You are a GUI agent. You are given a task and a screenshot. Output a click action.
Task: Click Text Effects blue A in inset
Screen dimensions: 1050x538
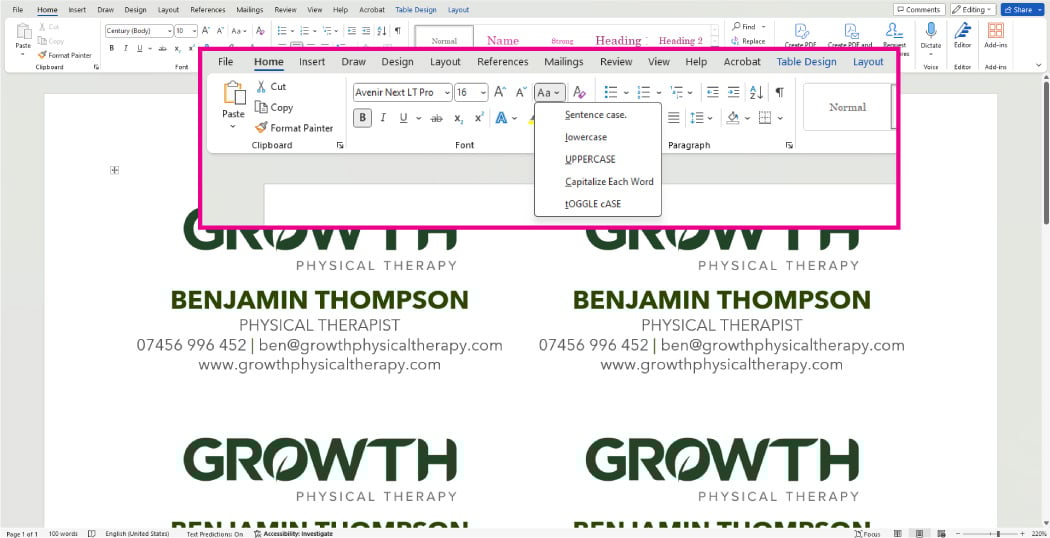pos(501,118)
